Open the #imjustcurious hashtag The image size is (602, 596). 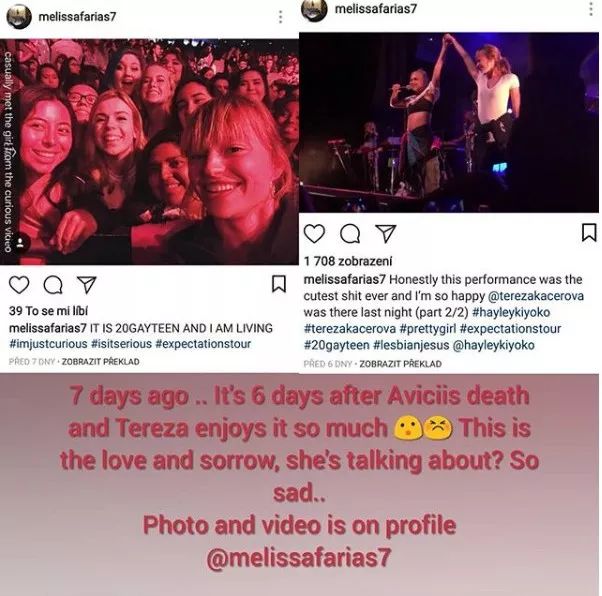tap(48, 344)
